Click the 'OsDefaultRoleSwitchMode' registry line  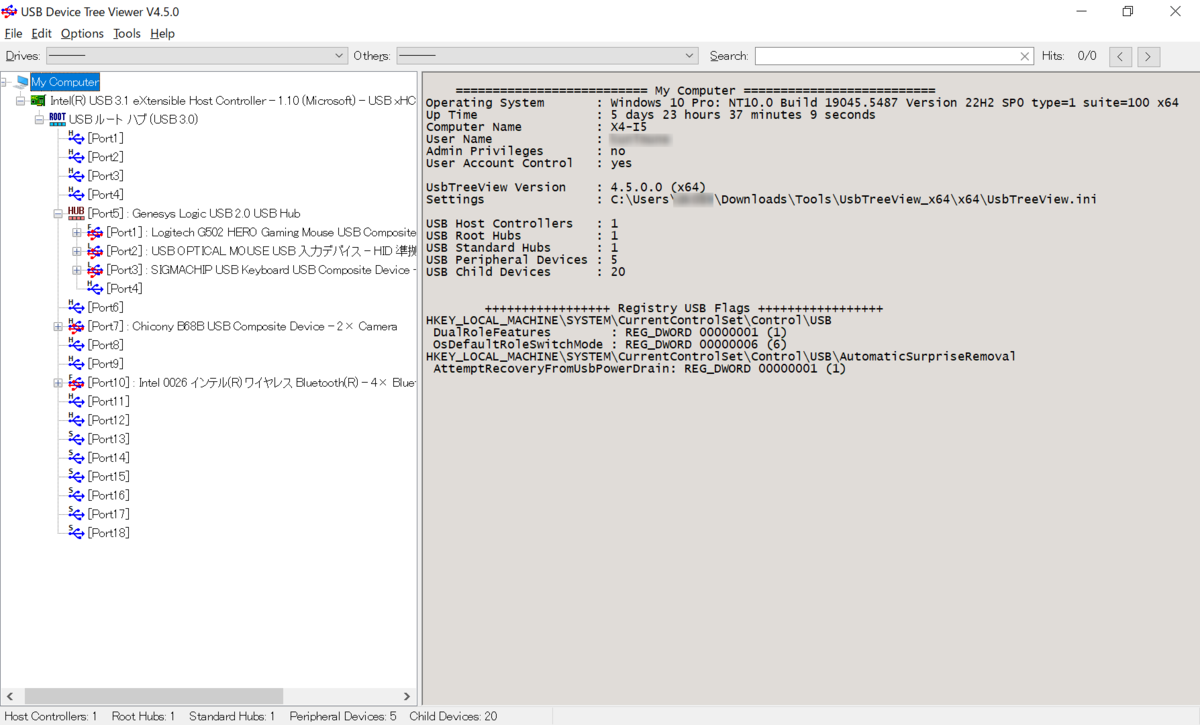(x=610, y=344)
